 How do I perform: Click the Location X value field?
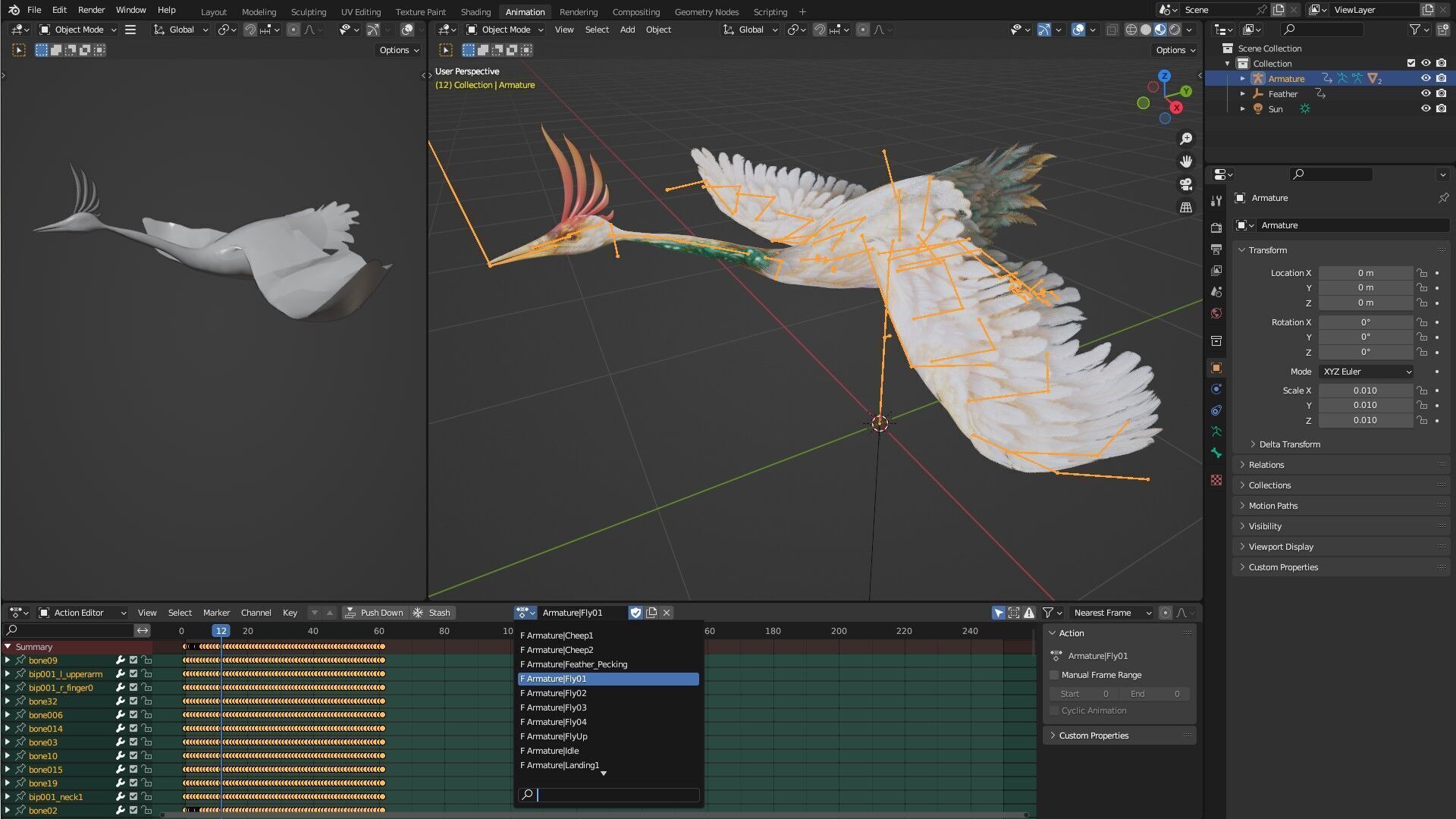pos(1365,273)
